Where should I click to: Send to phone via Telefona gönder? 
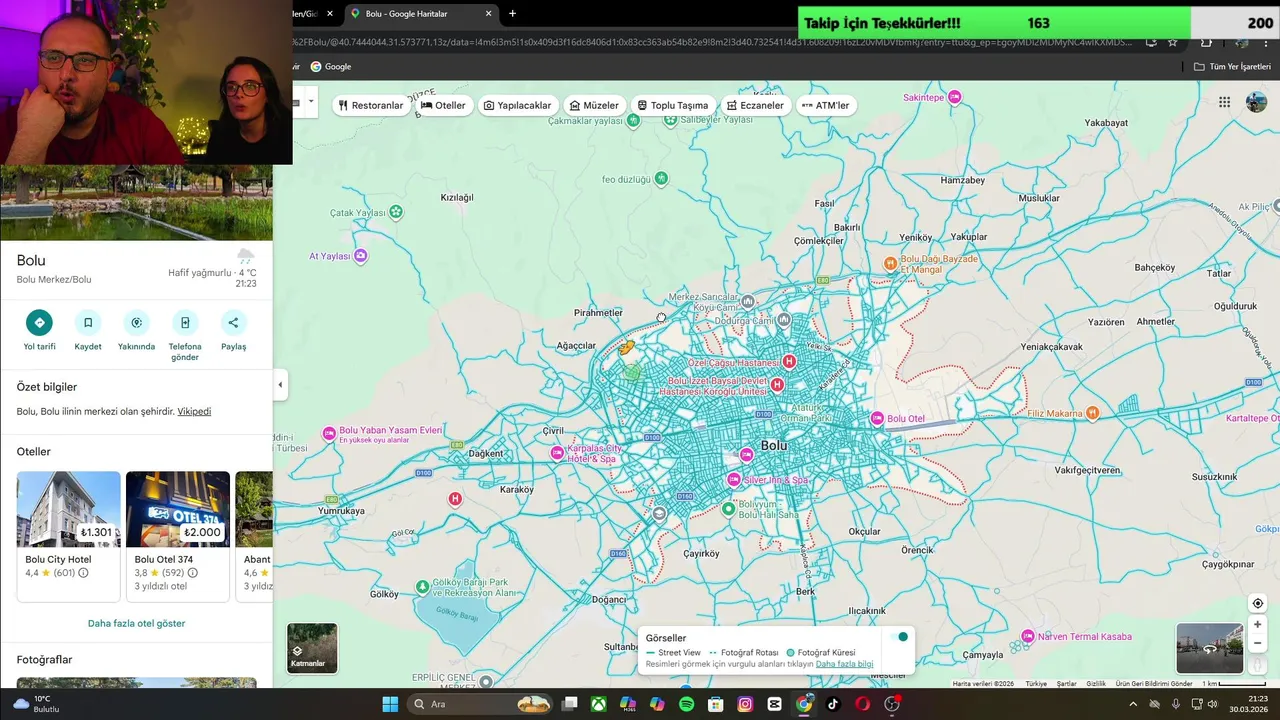click(185, 322)
